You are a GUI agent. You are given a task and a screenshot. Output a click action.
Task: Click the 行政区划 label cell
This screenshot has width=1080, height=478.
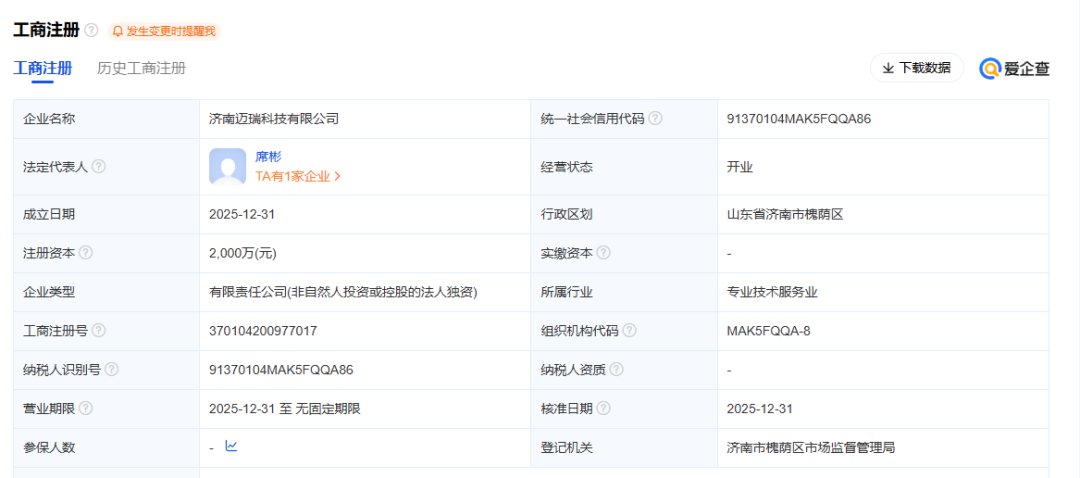click(x=624, y=214)
